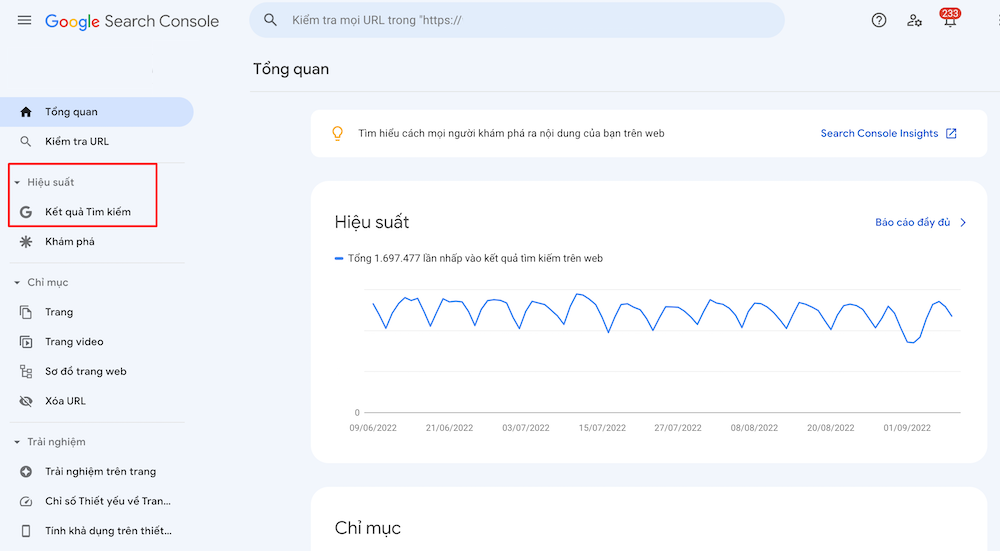
Task: Click the URL inspection search field
Action: (x=520, y=20)
